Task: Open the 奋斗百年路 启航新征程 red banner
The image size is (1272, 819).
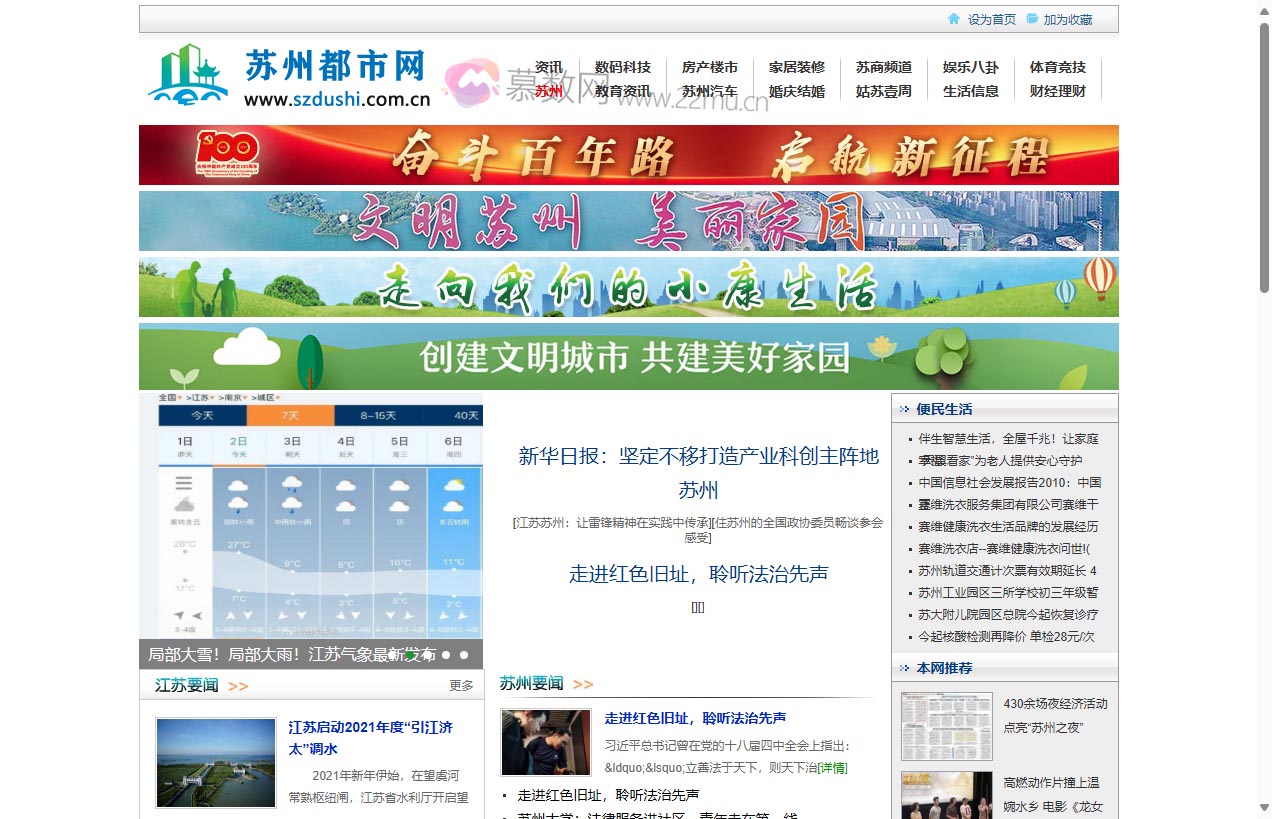Action: pos(628,155)
